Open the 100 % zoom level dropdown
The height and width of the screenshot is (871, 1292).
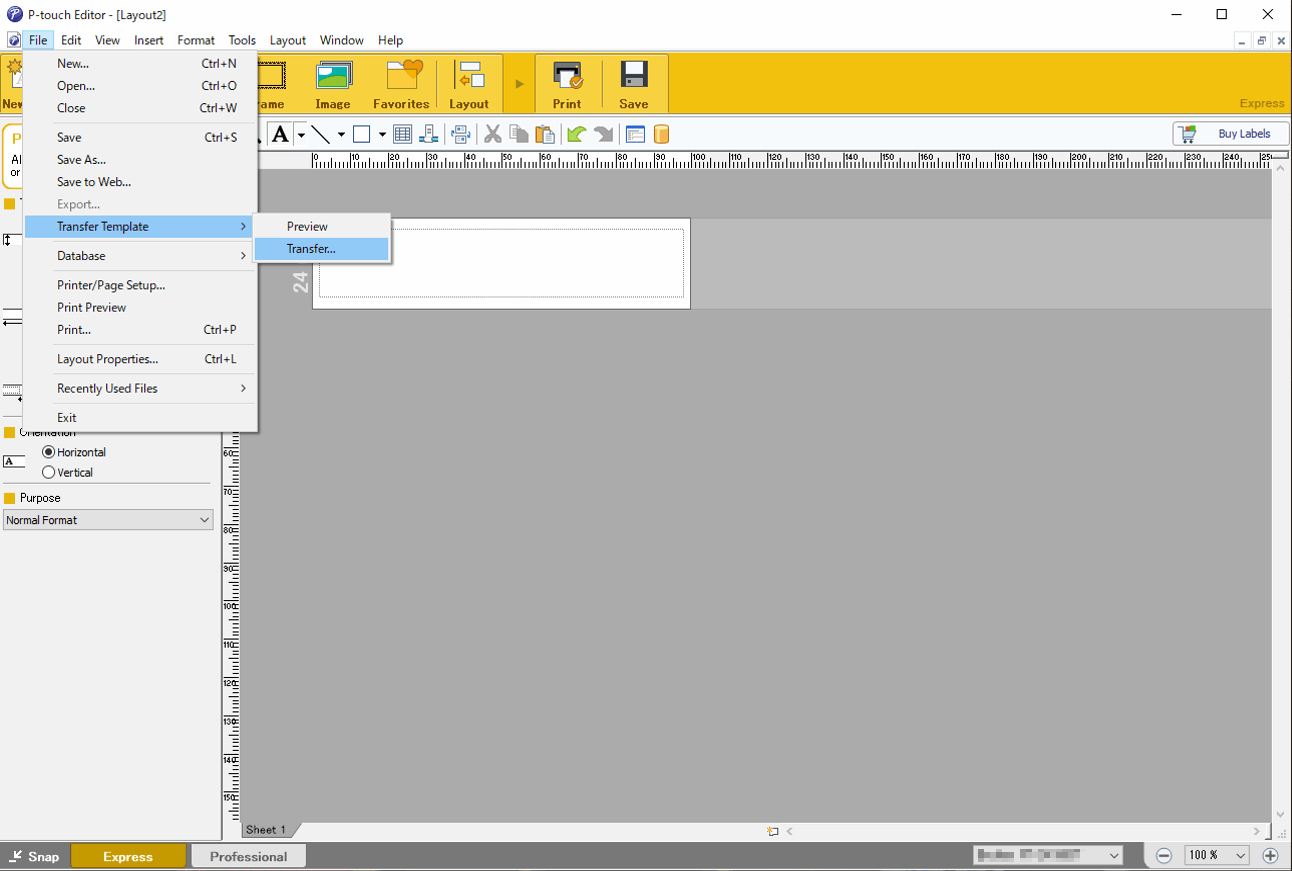pos(1216,855)
